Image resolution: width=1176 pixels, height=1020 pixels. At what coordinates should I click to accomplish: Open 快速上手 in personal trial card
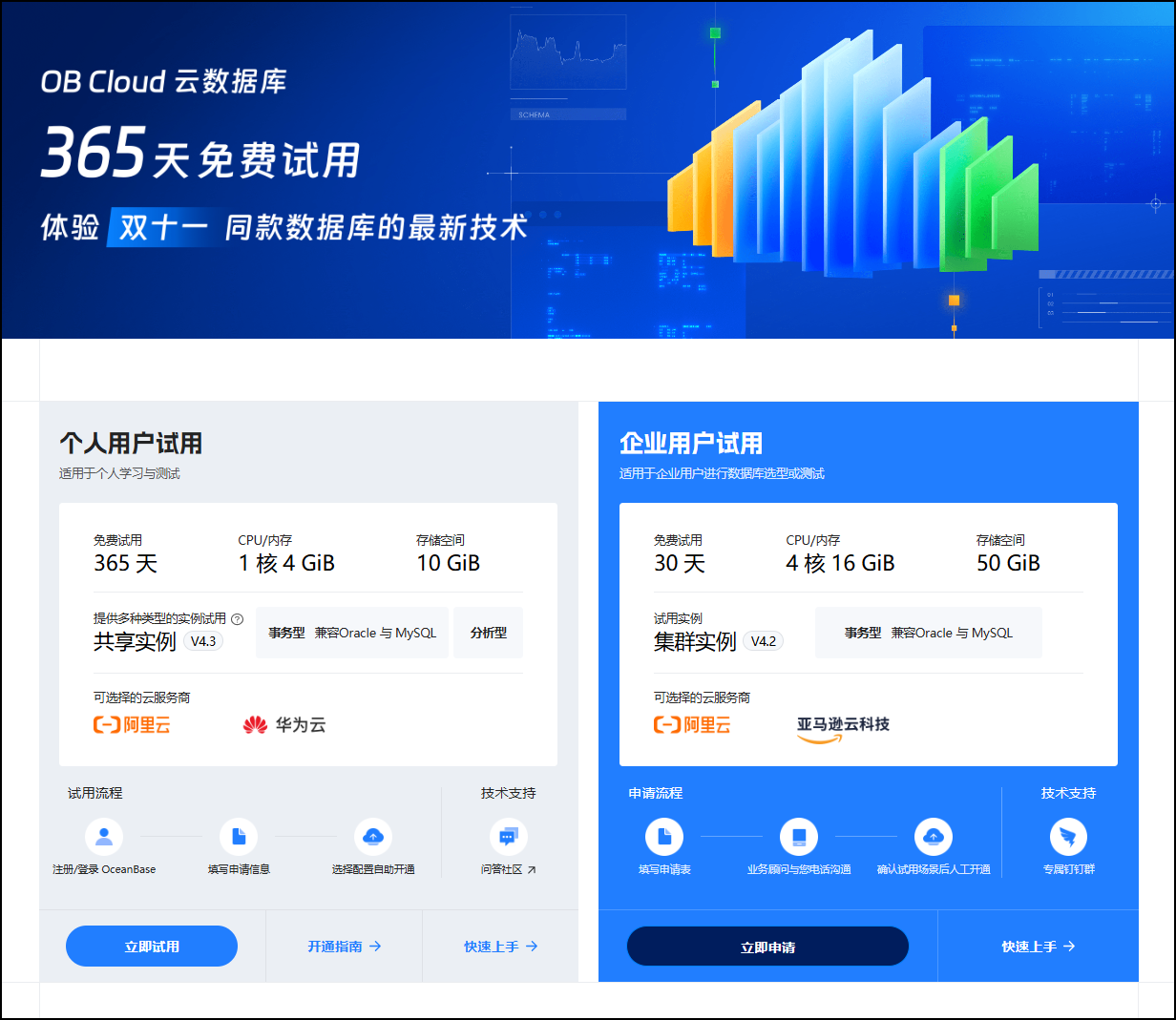coord(500,947)
